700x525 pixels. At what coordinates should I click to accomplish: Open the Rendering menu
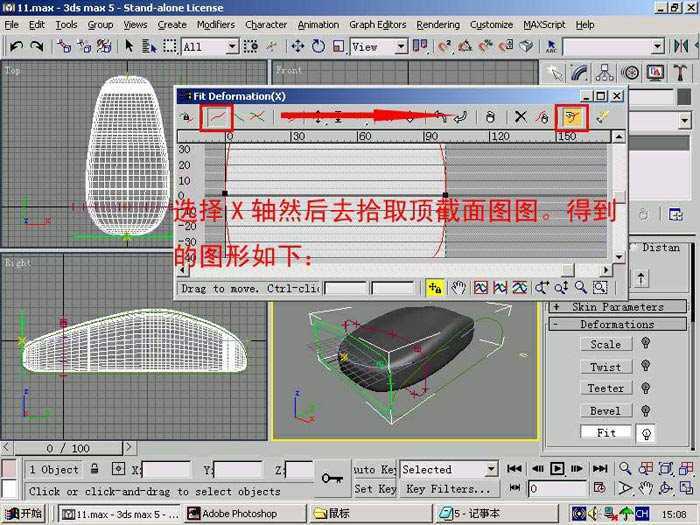click(x=438, y=25)
